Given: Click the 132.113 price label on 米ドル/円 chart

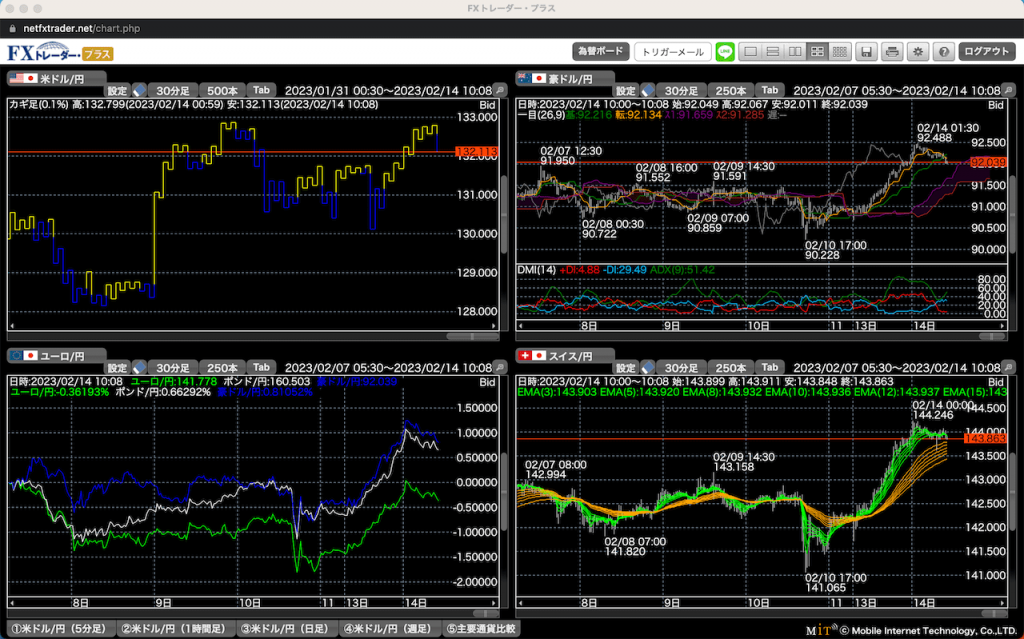Looking at the screenshot, I should point(477,152).
